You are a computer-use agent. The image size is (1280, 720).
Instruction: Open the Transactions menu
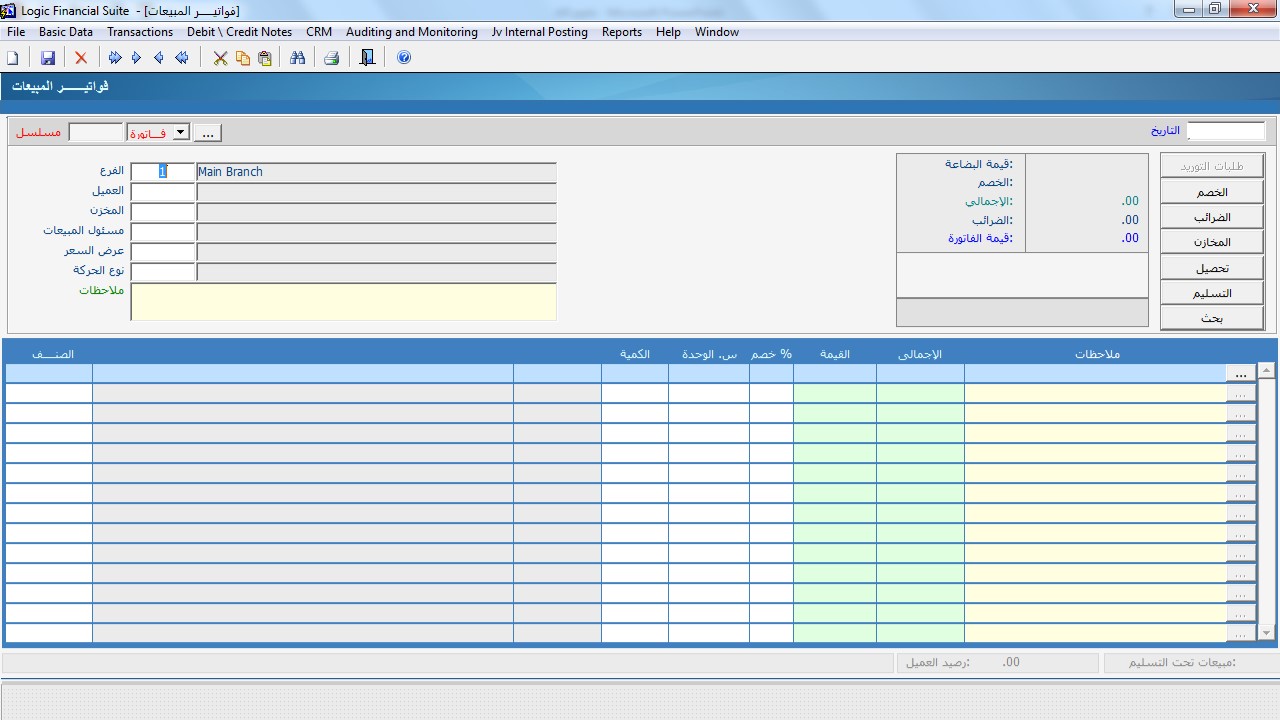(x=140, y=32)
